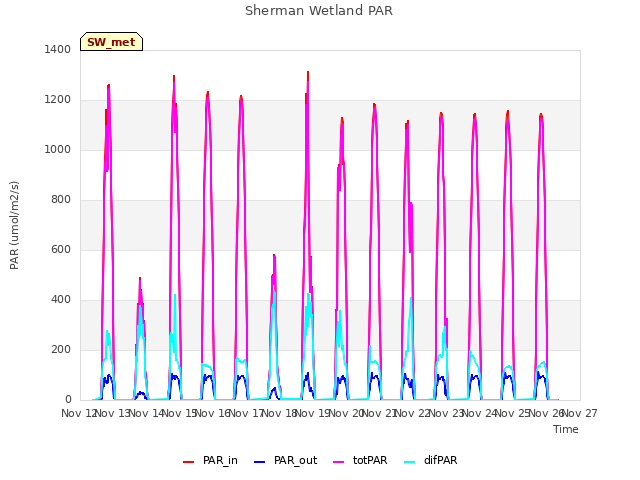Toggle the PAR_out legend entry
Viewport: 640px width, 480px height.
click(286, 460)
